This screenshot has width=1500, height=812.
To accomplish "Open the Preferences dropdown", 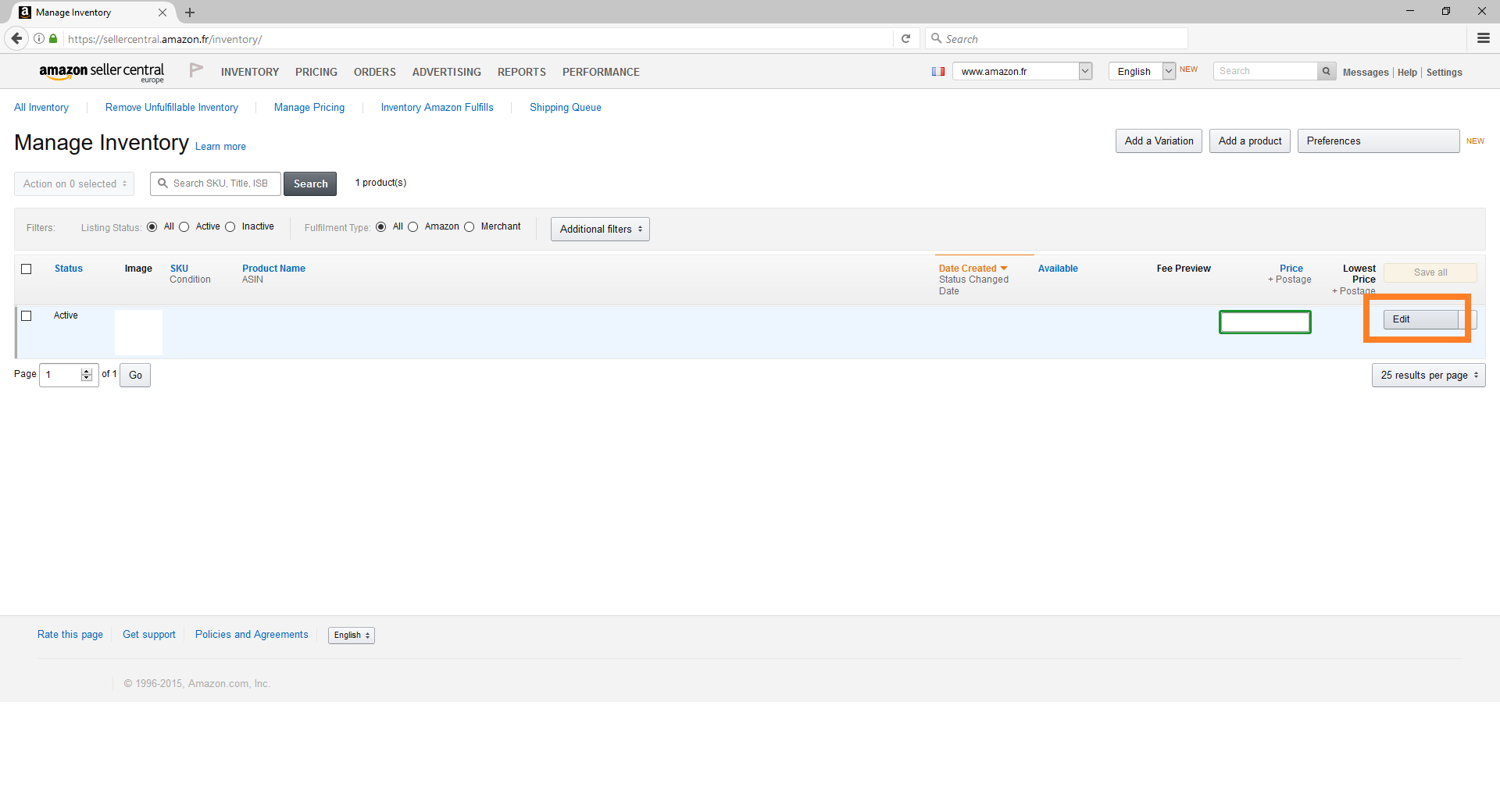I will (1378, 141).
